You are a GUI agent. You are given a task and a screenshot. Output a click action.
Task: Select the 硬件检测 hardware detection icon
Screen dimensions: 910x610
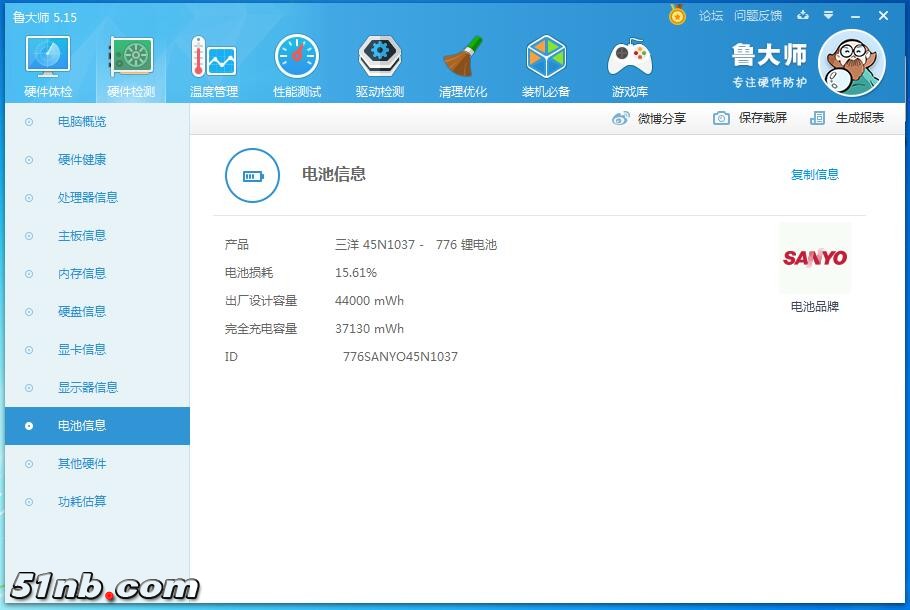pos(130,65)
